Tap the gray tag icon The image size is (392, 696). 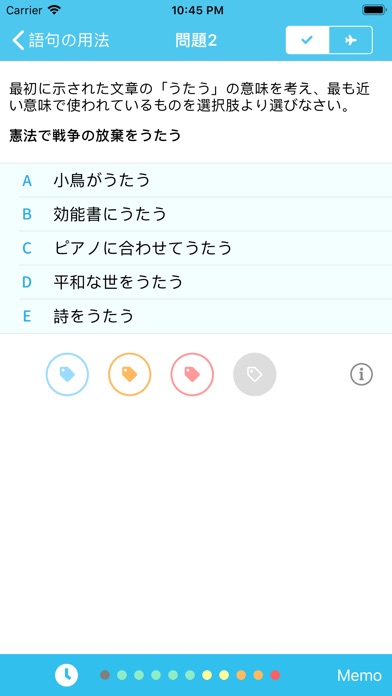(x=255, y=374)
